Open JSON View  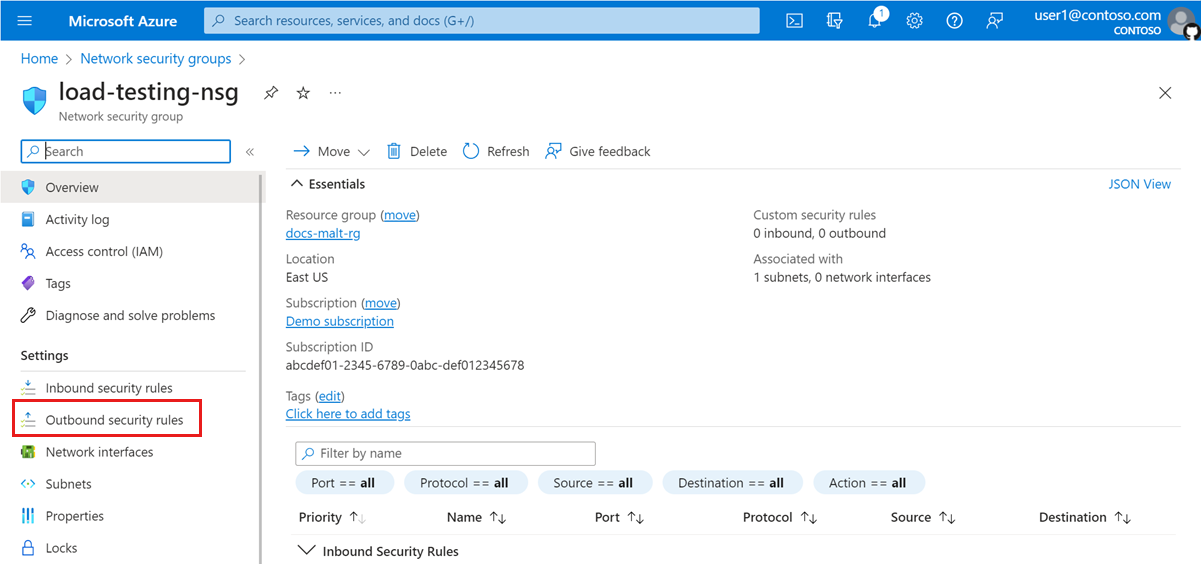coord(1140,184)
